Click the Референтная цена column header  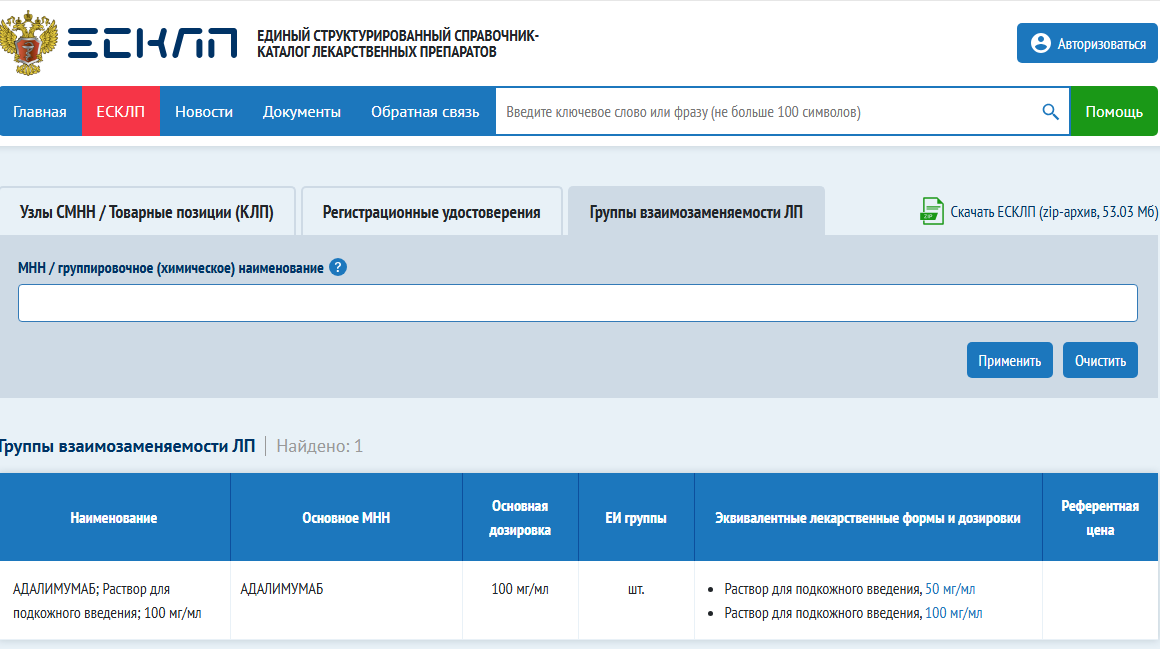point(1100,518)
